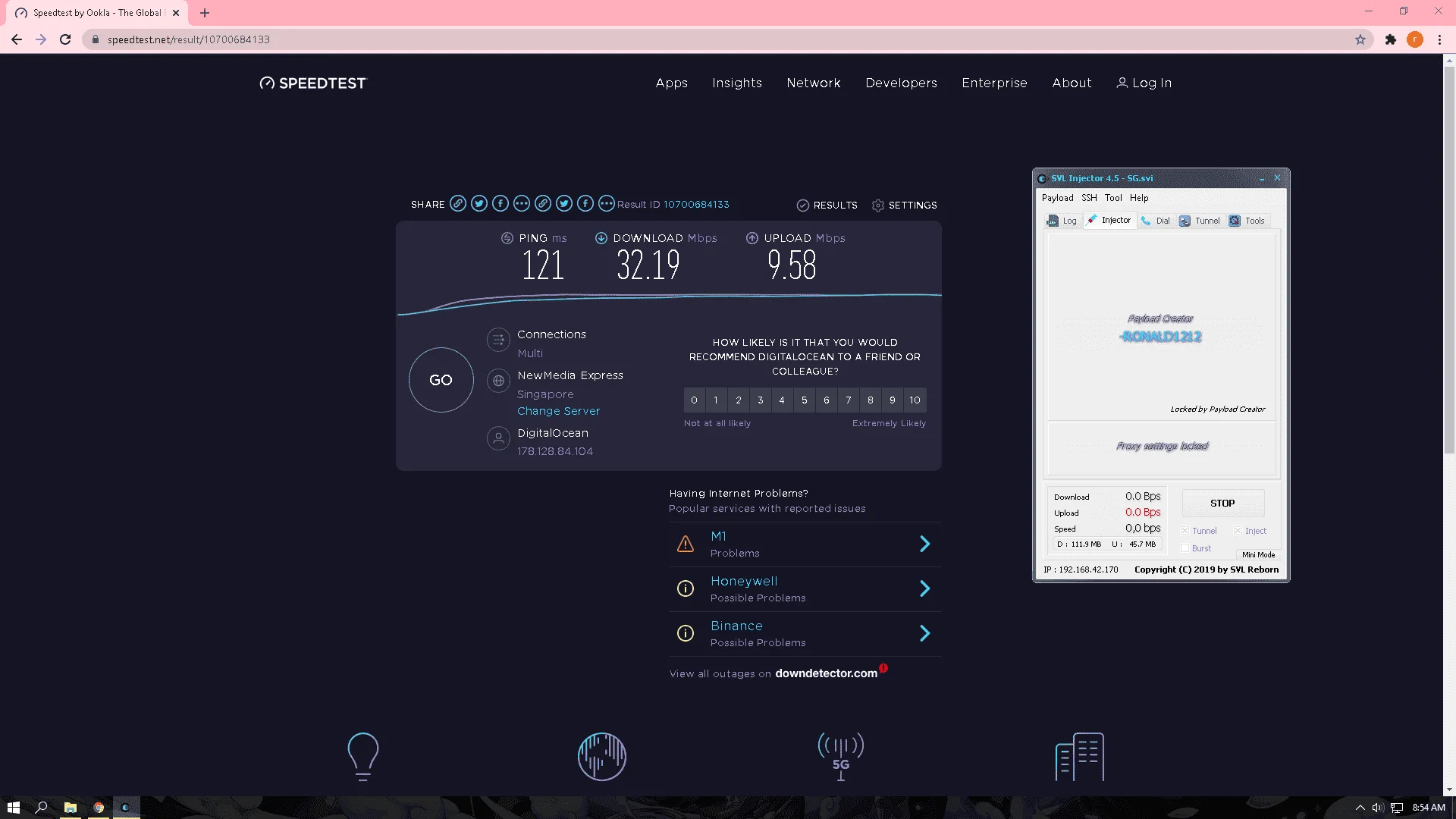Screen dimensions: 1456x819
Task: Open the Tool menu in SVL Injector
Action: click(1113, 198)
